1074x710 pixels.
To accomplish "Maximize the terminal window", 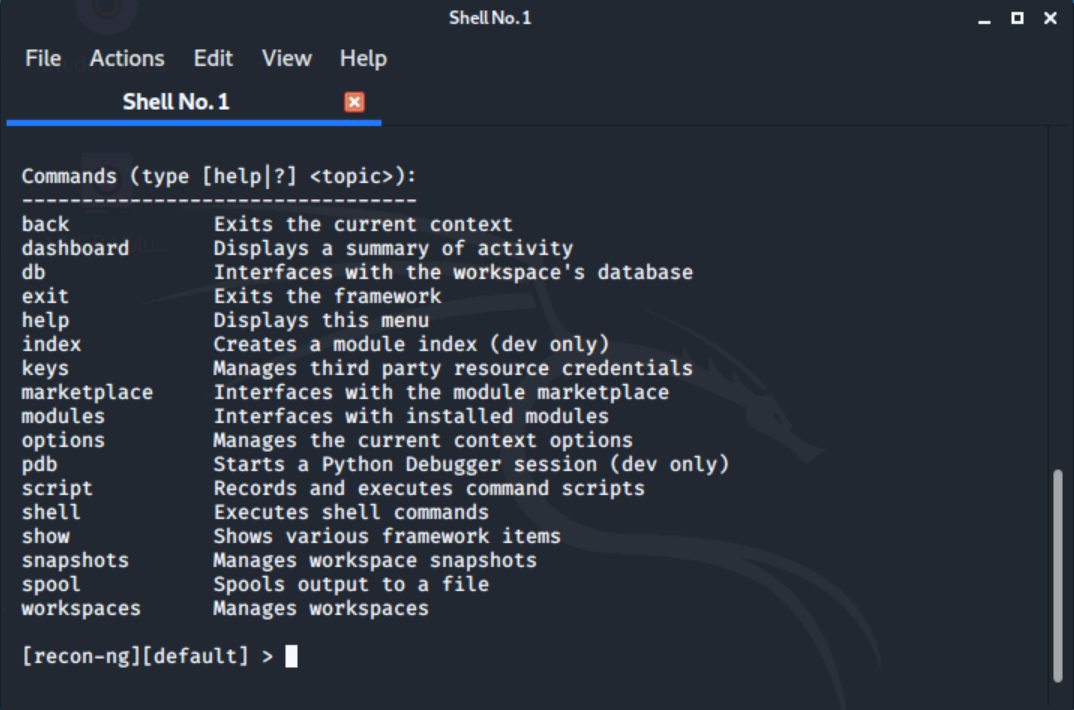I will click(1017, 18).
